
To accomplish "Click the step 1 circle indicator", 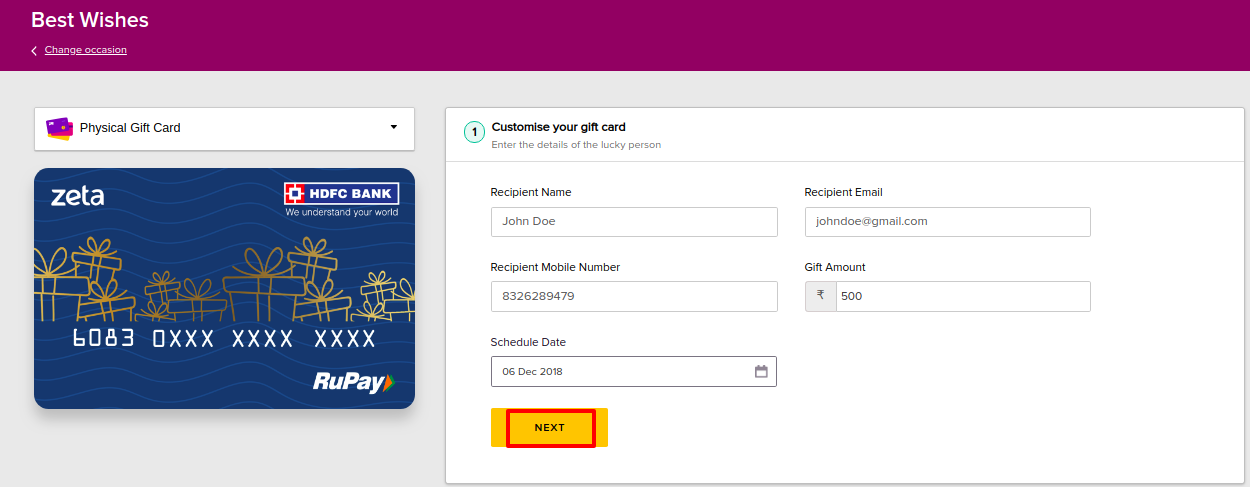I will point(474,132).
